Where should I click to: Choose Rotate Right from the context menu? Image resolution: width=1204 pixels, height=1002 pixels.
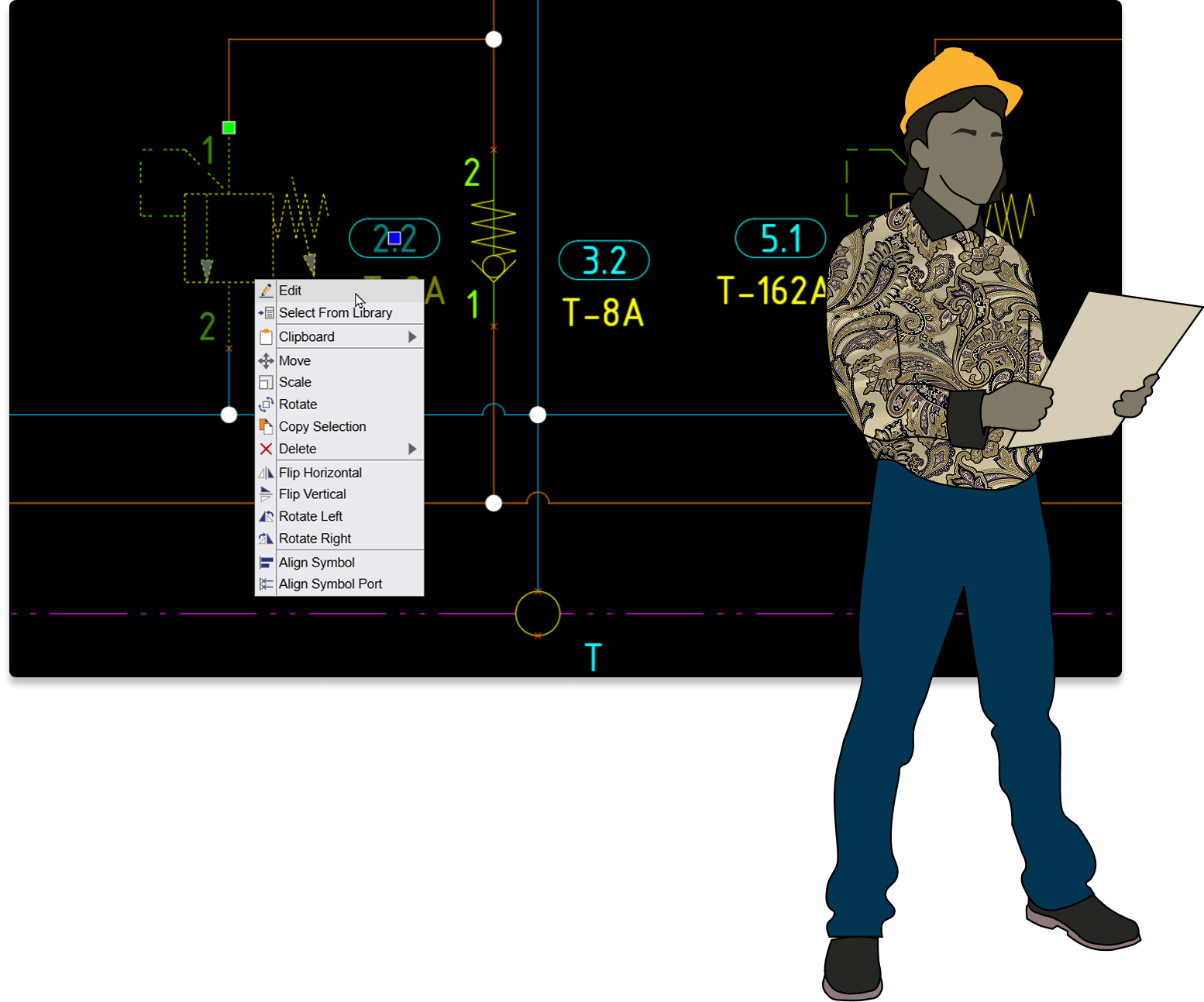315,538
